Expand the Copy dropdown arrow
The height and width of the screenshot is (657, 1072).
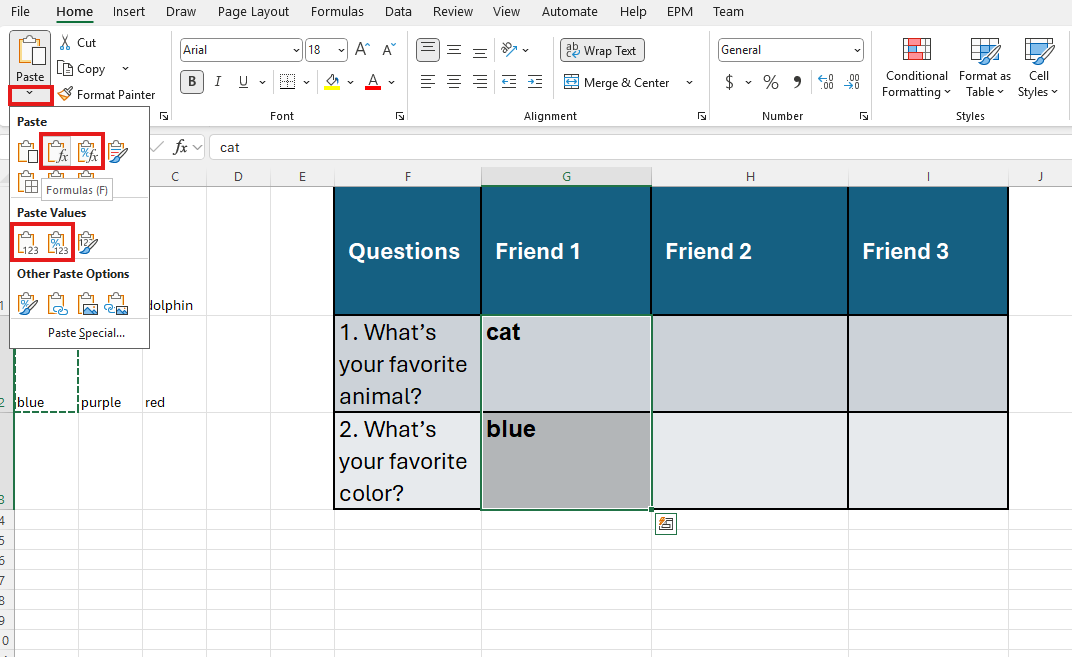[x=125, y=68]
